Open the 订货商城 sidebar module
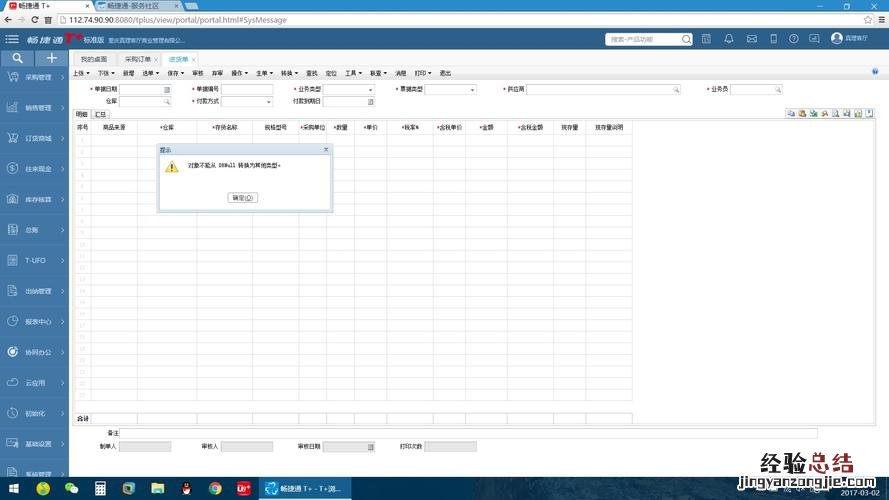Viewport: 889px width, 500px height. pos(35,138)
